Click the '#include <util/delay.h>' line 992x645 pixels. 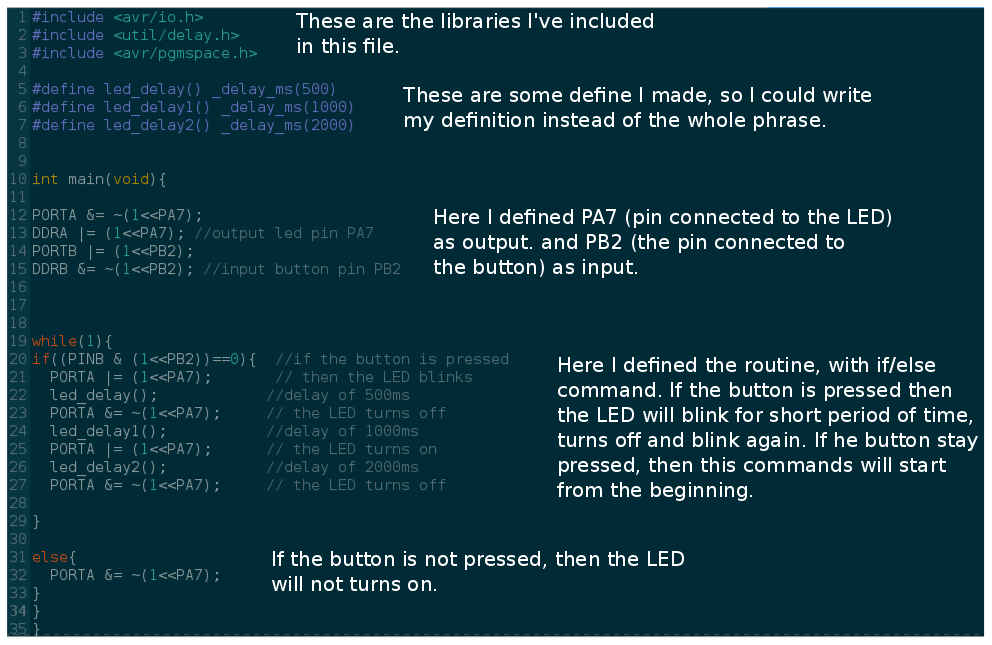pyautogui.click(x=135, y=35)
